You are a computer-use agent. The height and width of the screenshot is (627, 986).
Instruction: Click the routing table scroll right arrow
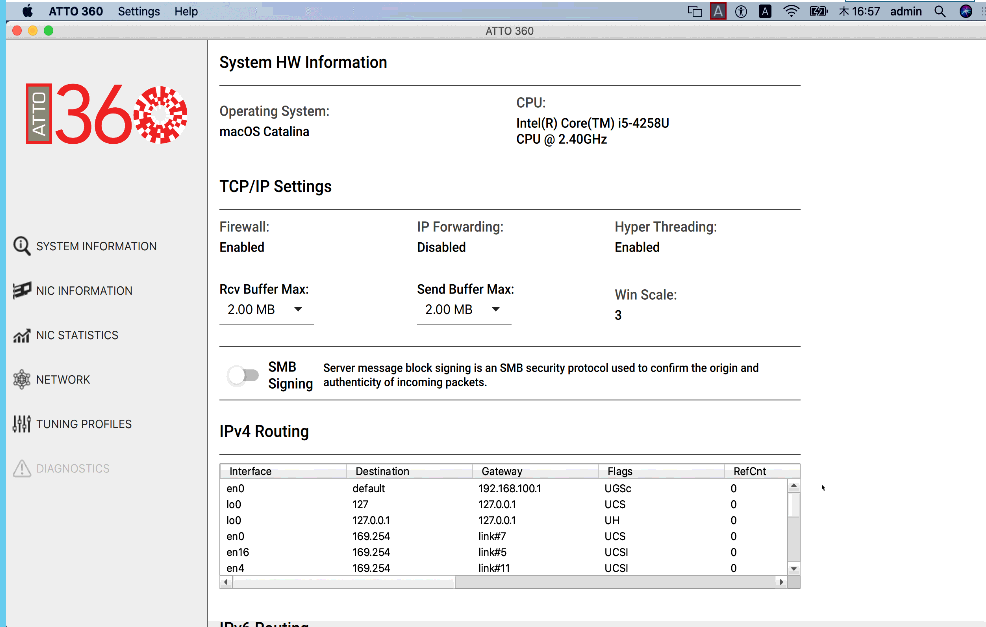point(782,582)
